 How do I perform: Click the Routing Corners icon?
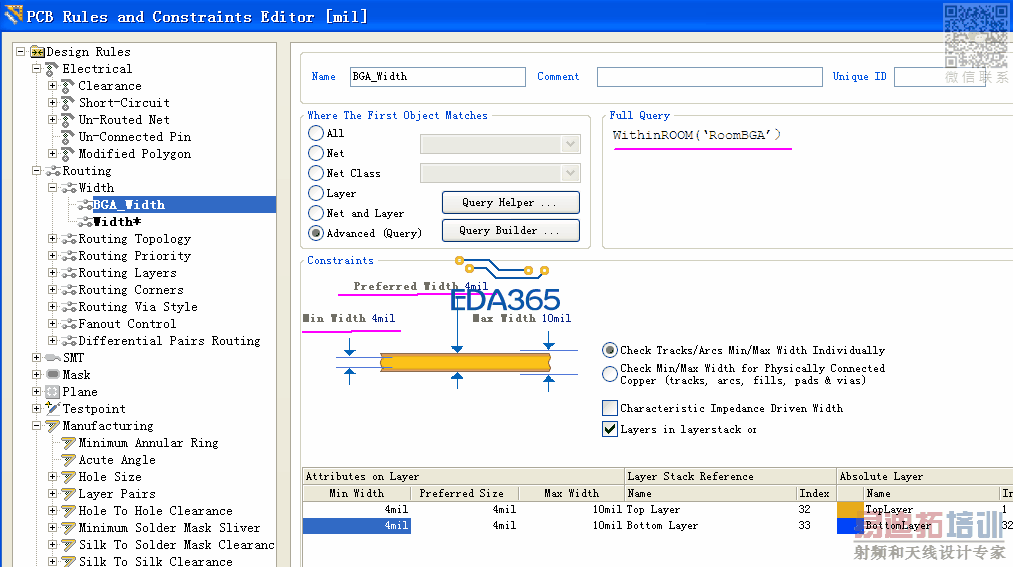(x=68, y=290)
